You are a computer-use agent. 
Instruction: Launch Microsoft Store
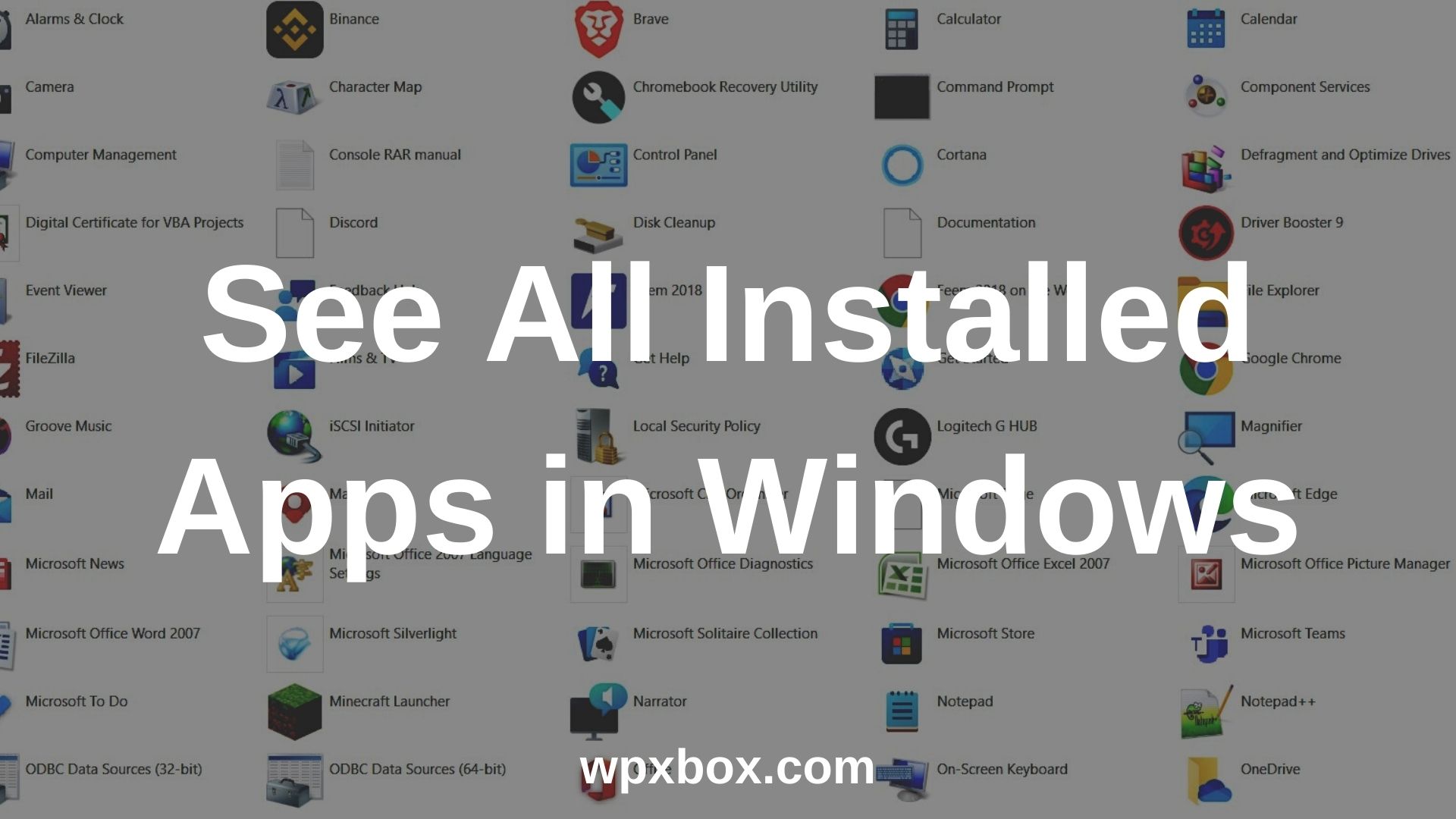900,644
